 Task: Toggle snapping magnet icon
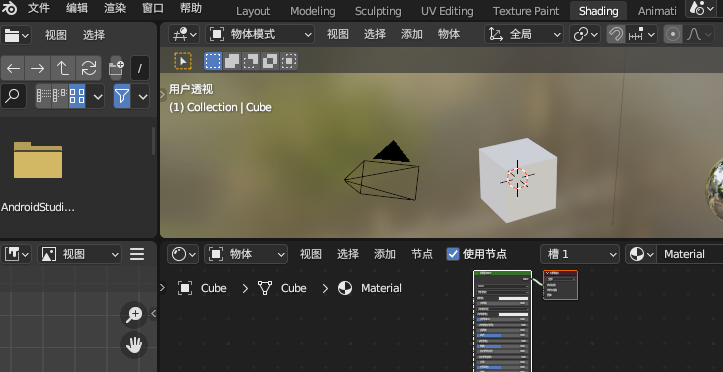616,34
